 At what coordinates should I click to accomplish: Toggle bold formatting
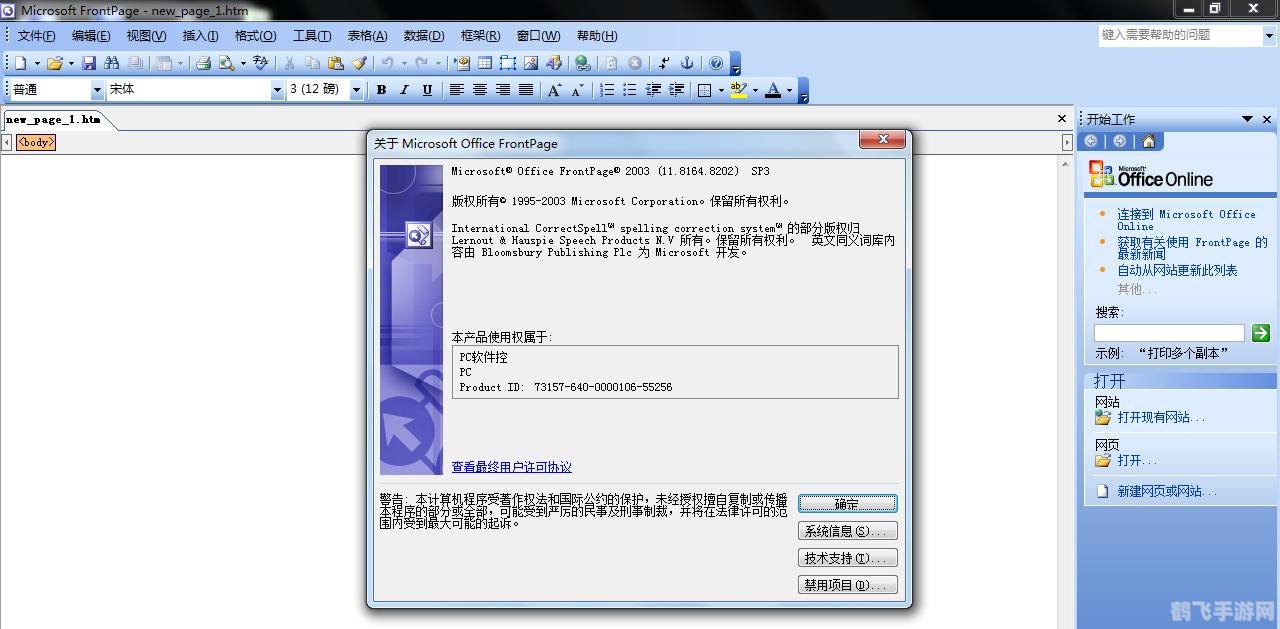coord(380,89)
